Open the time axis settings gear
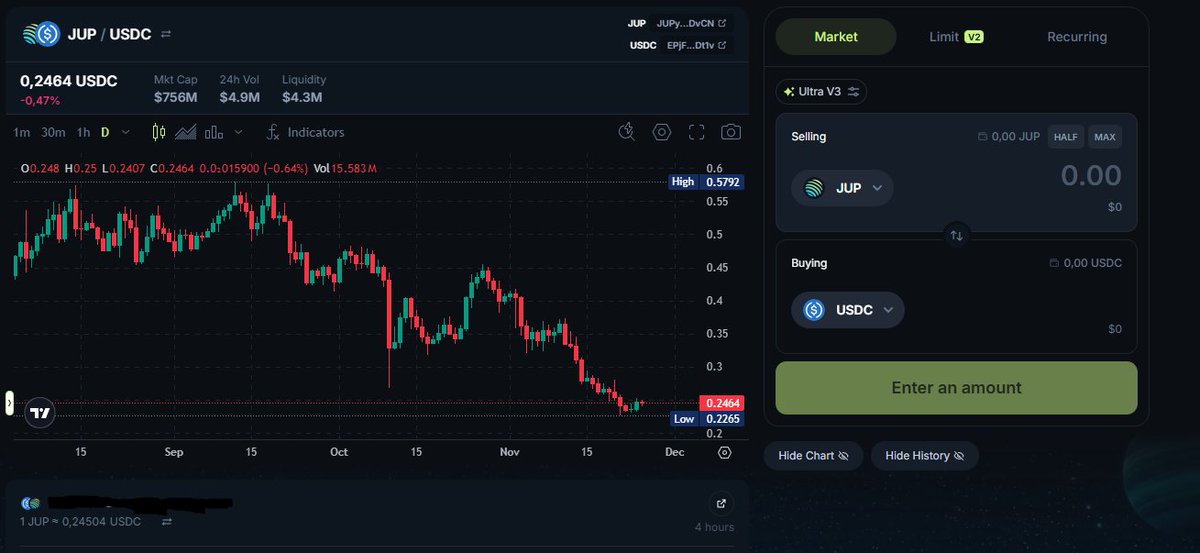 (725, 452)
